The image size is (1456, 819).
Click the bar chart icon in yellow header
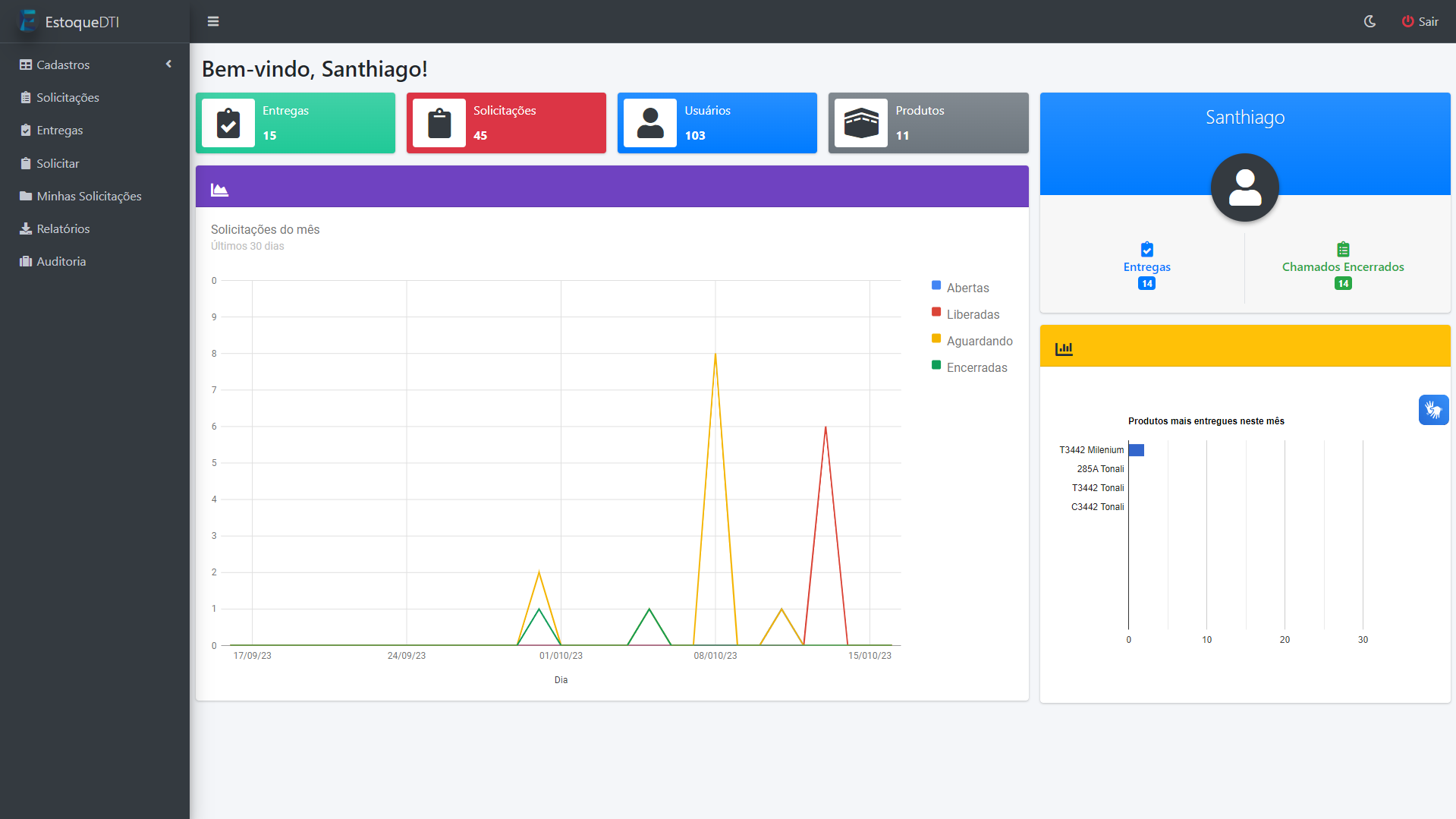click(1064, 348)
